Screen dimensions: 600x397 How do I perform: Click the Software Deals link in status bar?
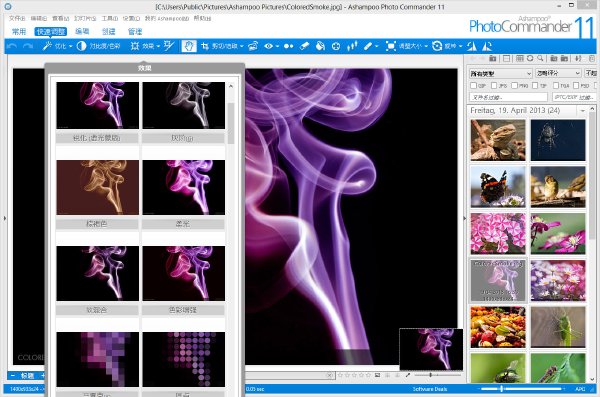pyautogui.click(x=429, y=389)
